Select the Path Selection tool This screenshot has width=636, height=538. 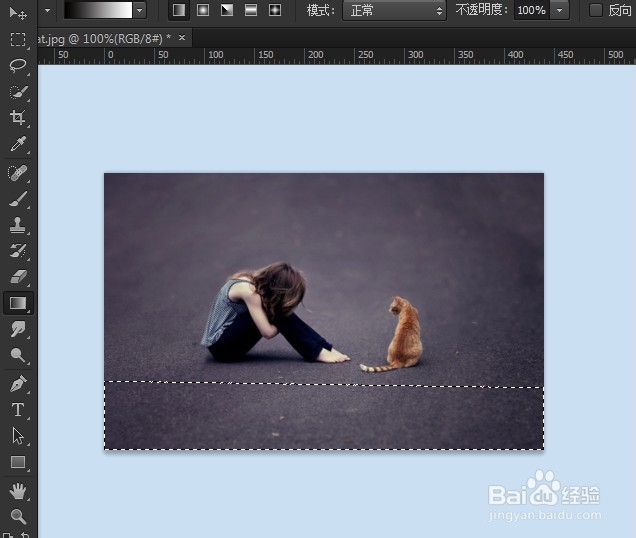click(18, 436)
